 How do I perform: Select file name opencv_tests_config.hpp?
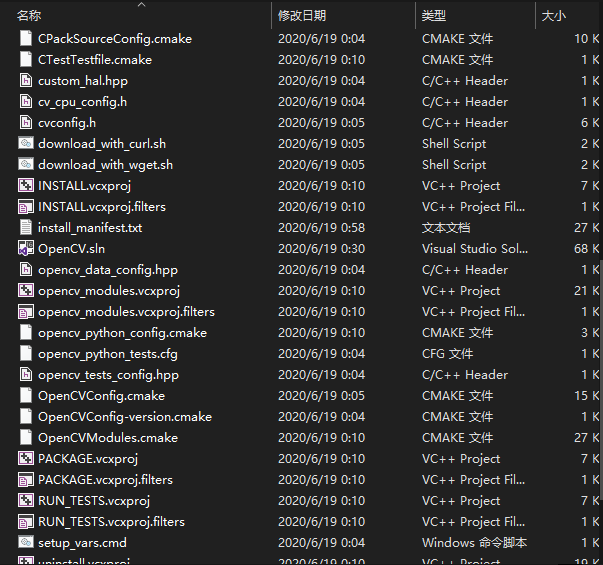tap(108, 375)
